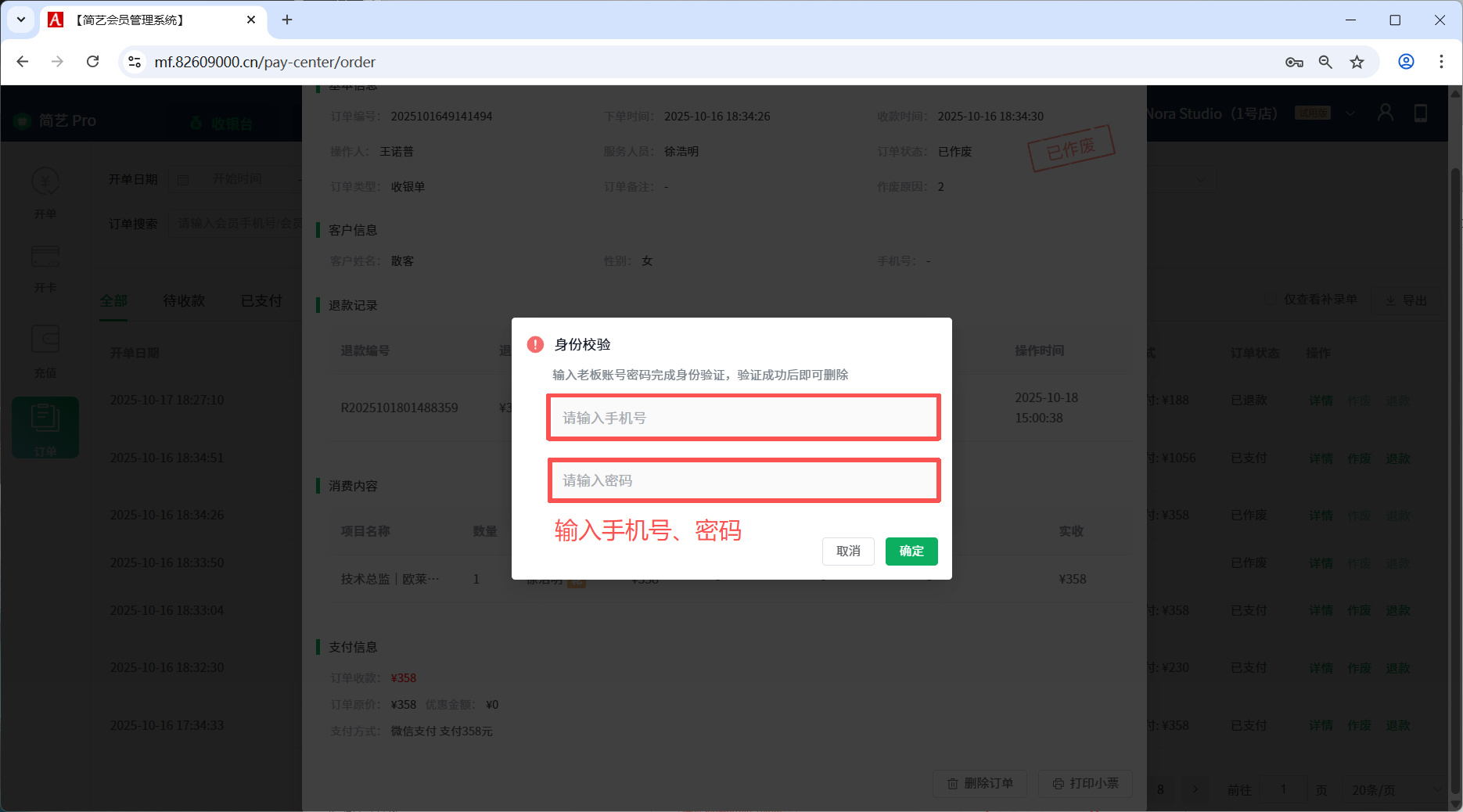Click the 导出 export button
This screenshot has height=812, width=1463.
[1407, 300]
